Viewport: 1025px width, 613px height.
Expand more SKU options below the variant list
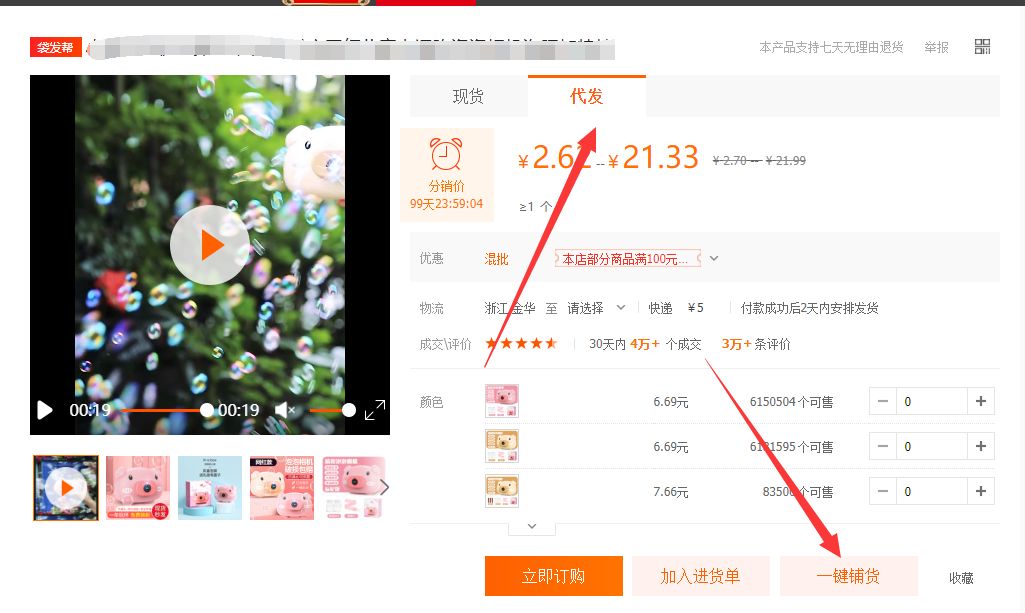(531, 525)
